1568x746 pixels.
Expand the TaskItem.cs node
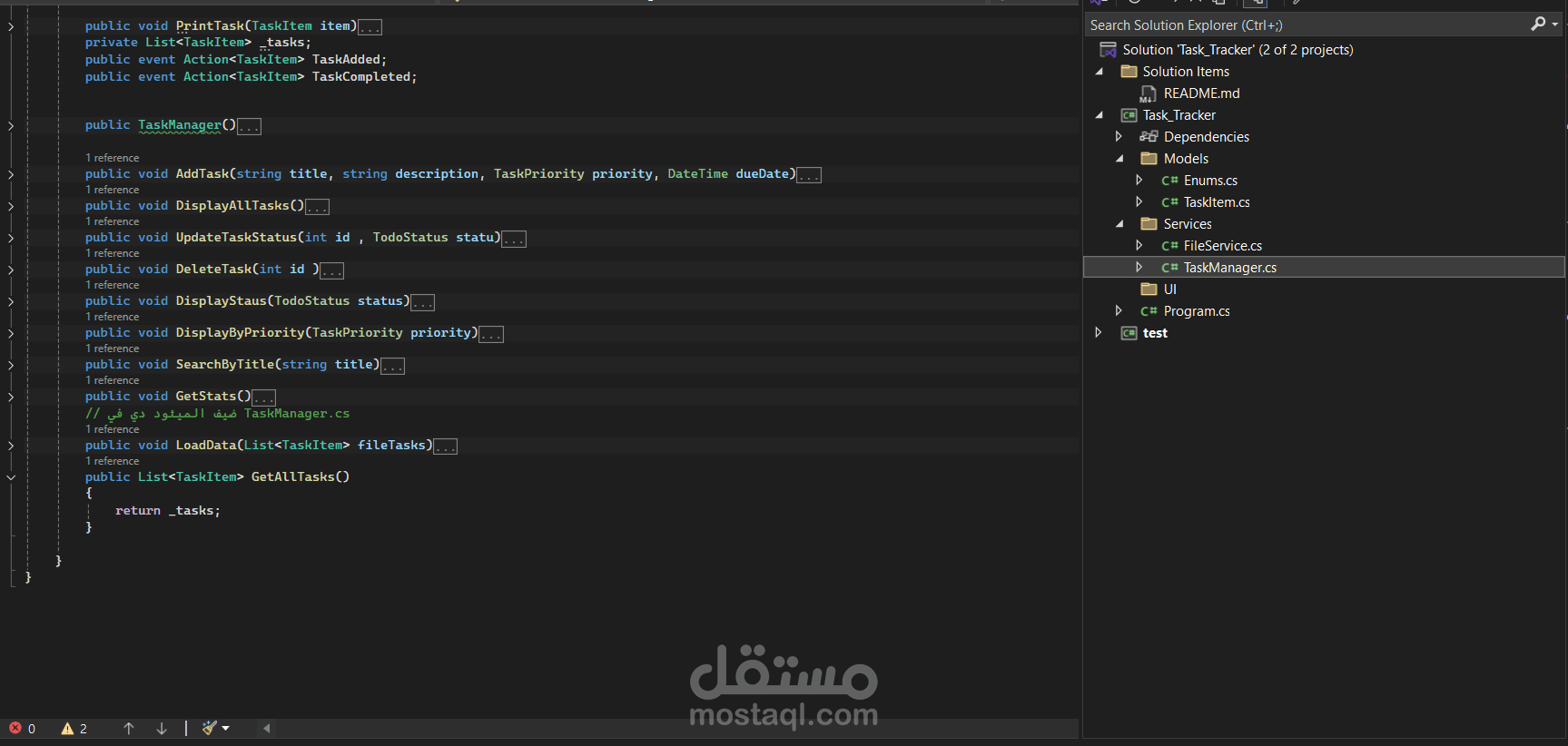pos(1139,201)
